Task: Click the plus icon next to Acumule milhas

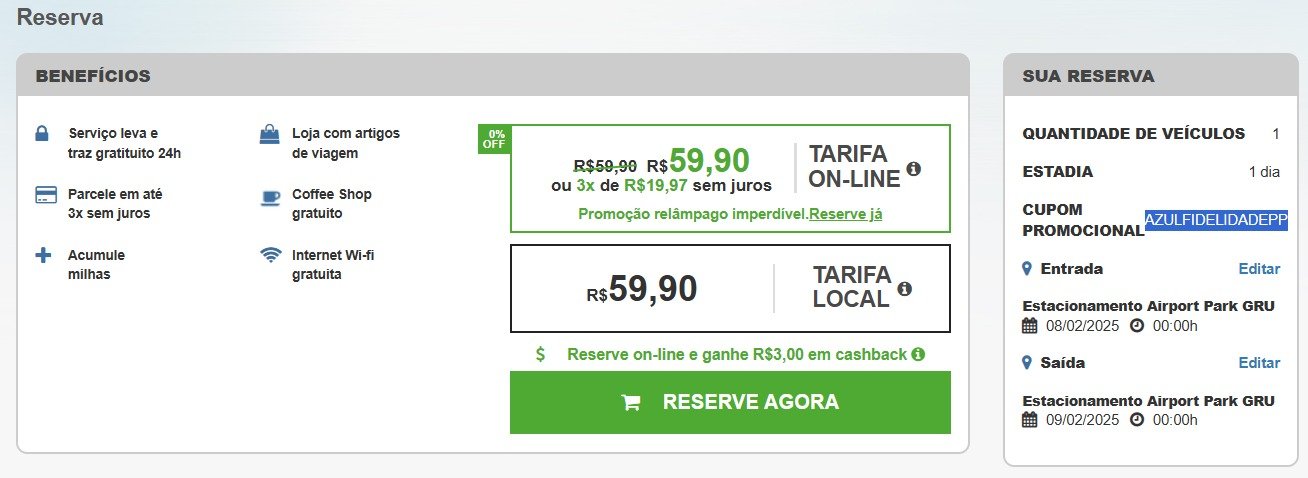Action: click(43, 255)
